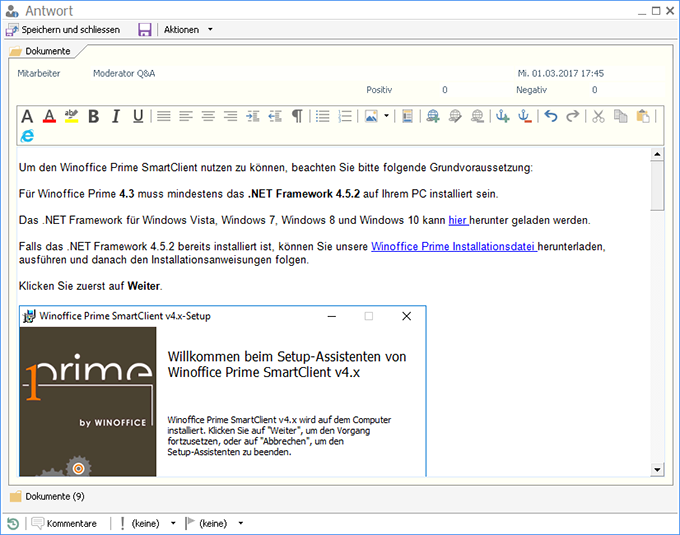Click the refresh history icon in status bar
The height and width of the screenshot is (535, 680).
[13, 524]
